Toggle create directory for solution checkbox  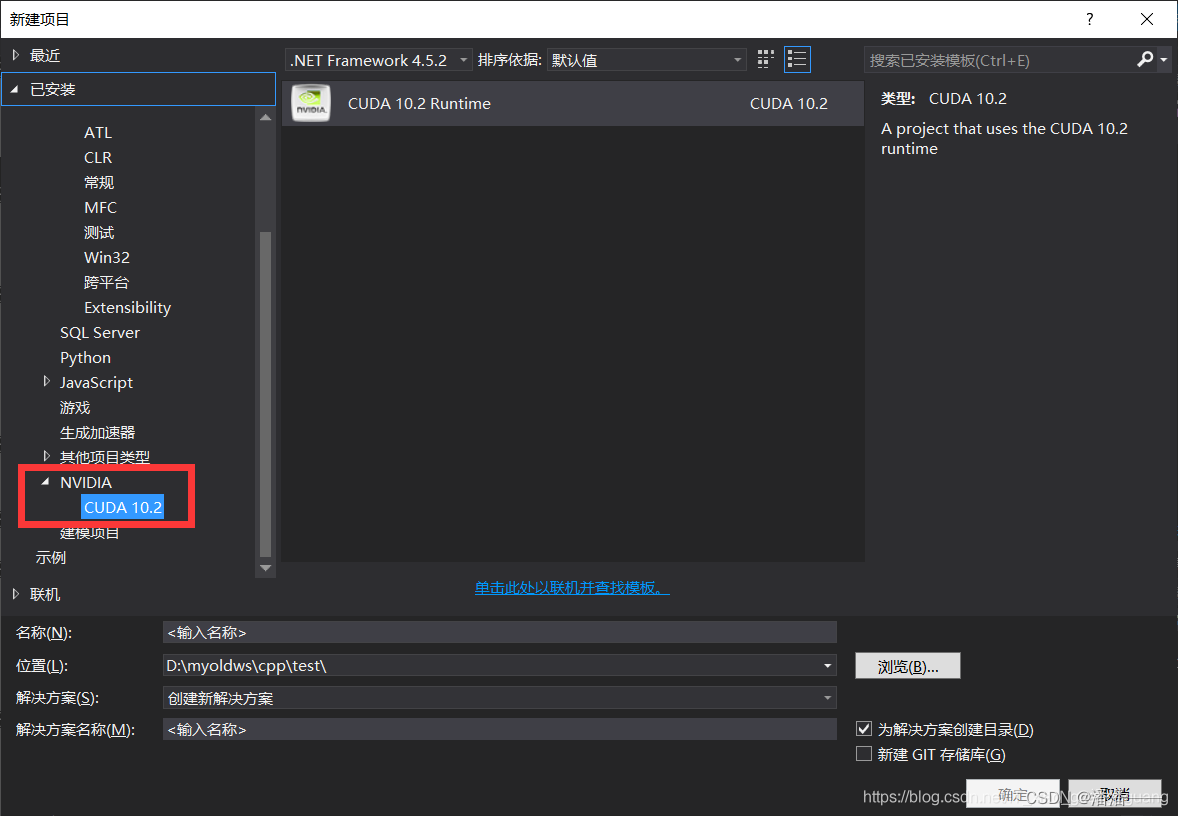(x=864, y=729)
